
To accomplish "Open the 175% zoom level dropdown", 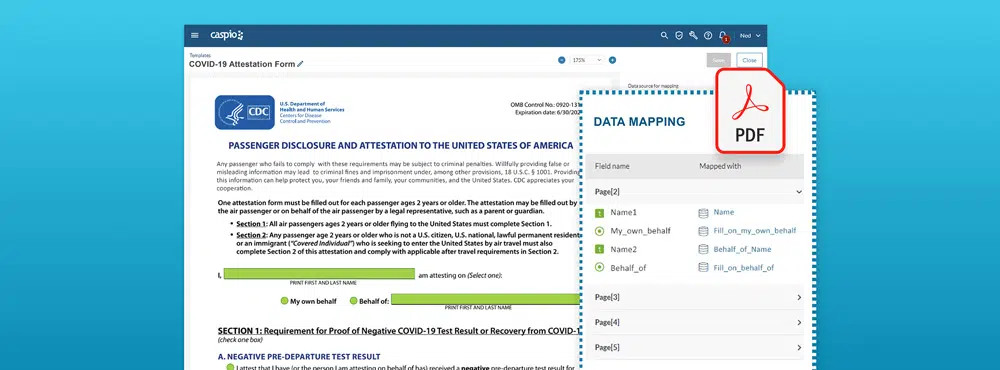I will click(587, 60).
